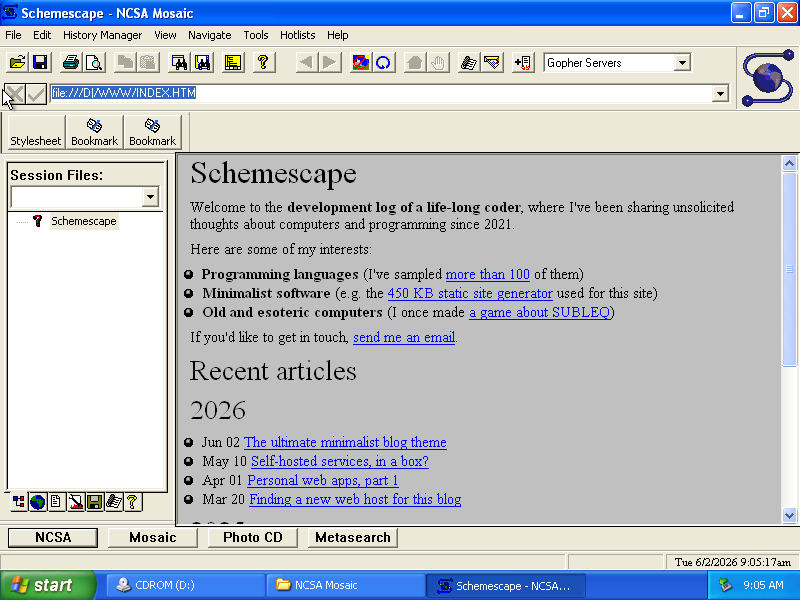Click the Stylesheet button

pos(36,133)
